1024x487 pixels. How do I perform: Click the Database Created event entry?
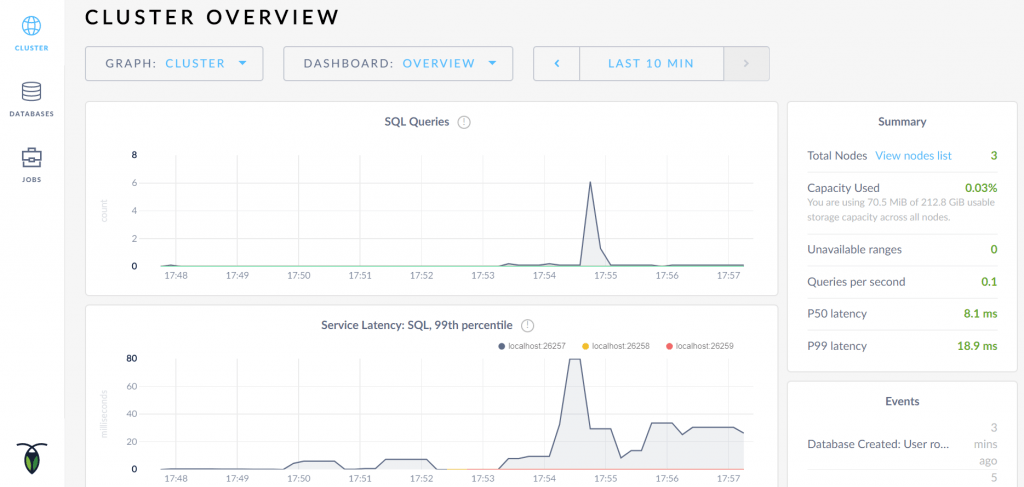point(877,443)
